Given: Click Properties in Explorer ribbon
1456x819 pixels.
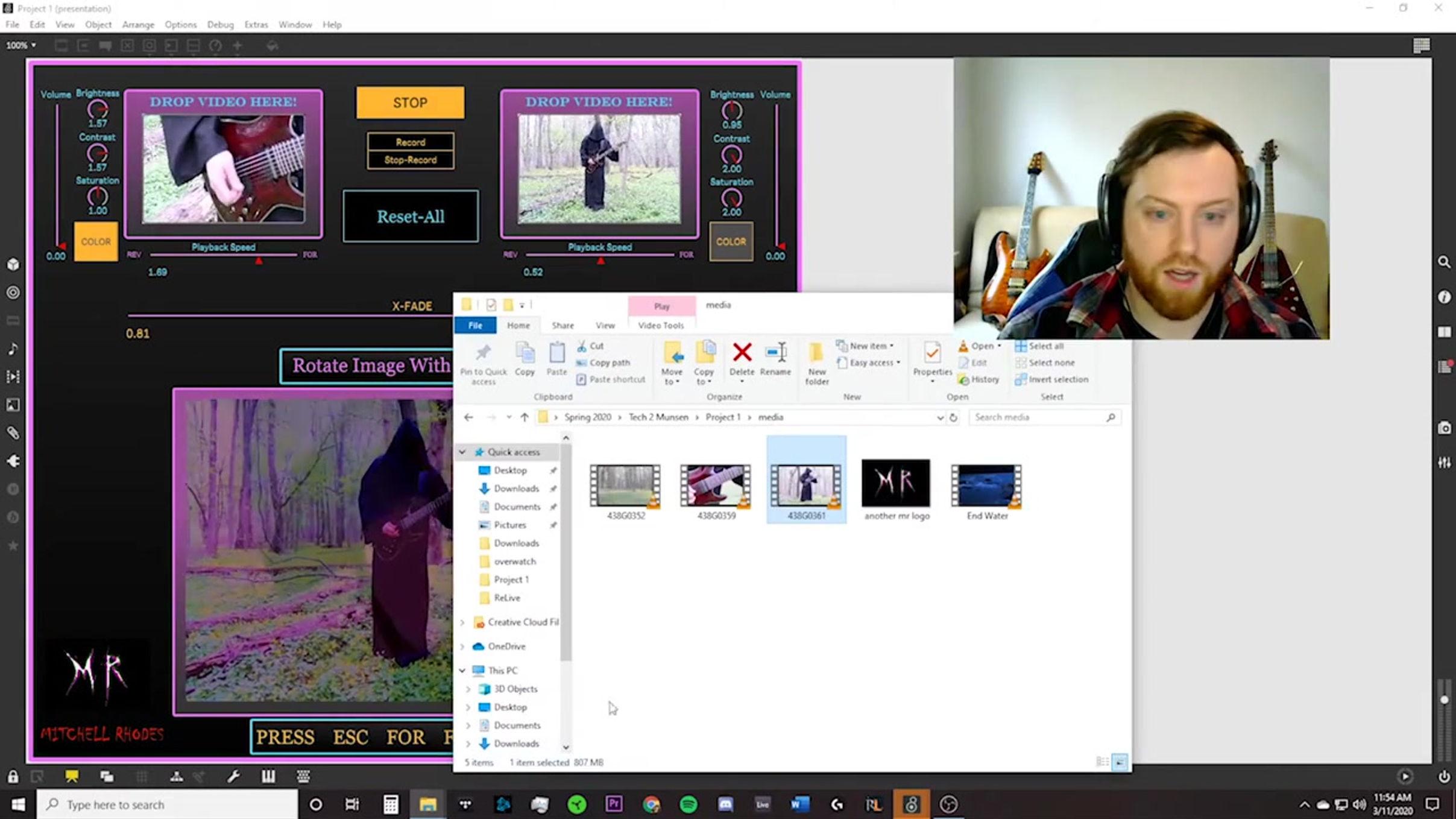Looking at the screenshot, I should coord(932,361).
